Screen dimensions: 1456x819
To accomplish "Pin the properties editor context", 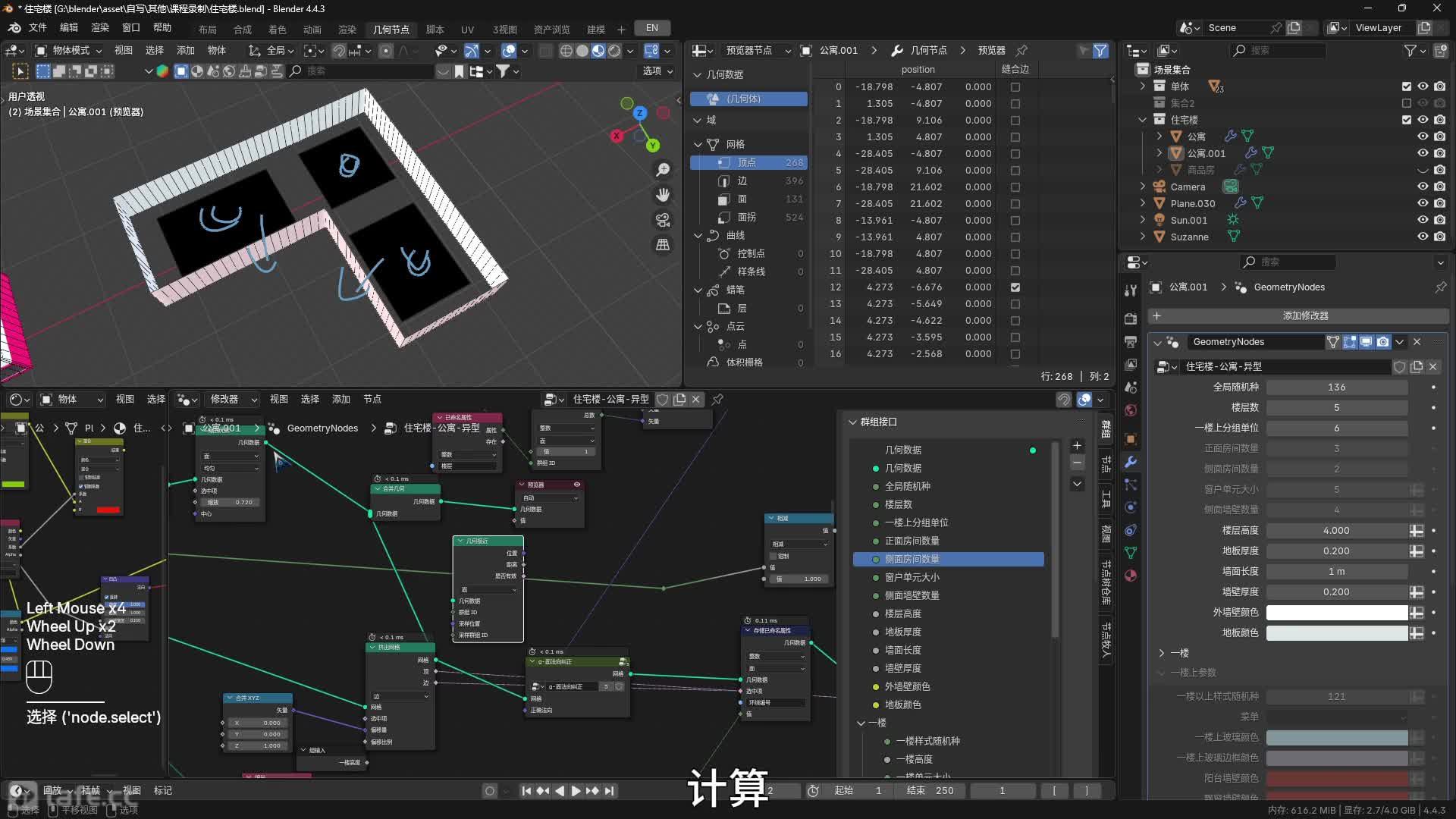I will (x=1440, y=287).
